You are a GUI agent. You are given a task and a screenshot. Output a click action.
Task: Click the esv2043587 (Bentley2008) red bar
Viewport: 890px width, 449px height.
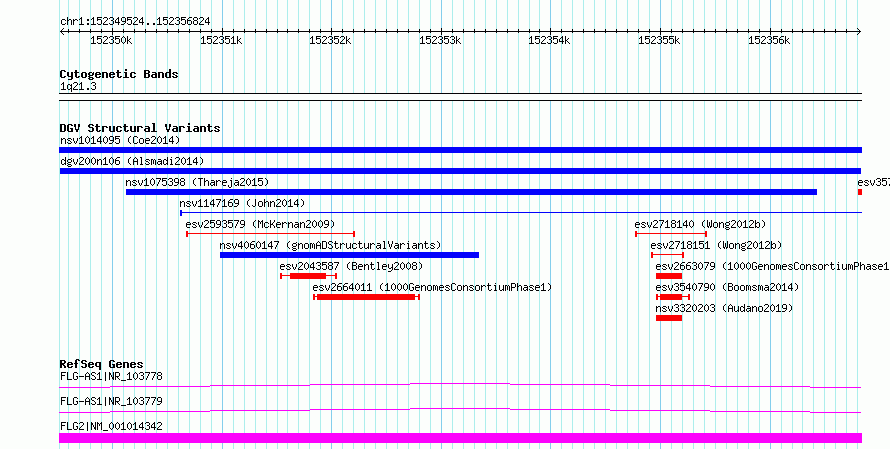(x=309, y=276)
